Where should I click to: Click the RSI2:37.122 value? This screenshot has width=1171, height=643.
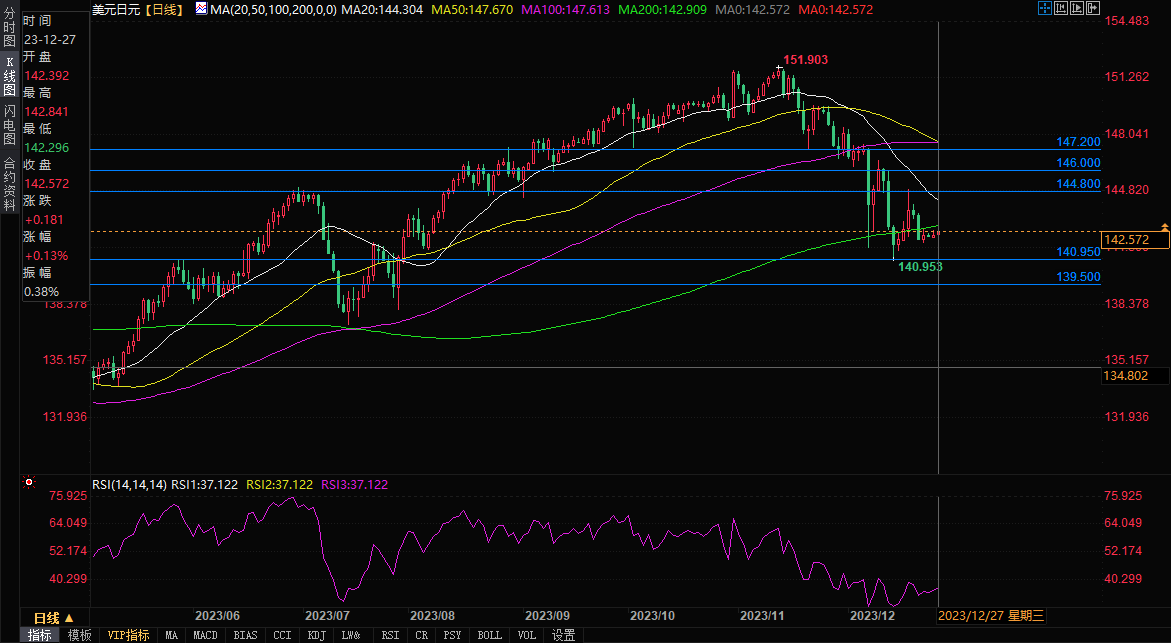(x=279, y=485)
